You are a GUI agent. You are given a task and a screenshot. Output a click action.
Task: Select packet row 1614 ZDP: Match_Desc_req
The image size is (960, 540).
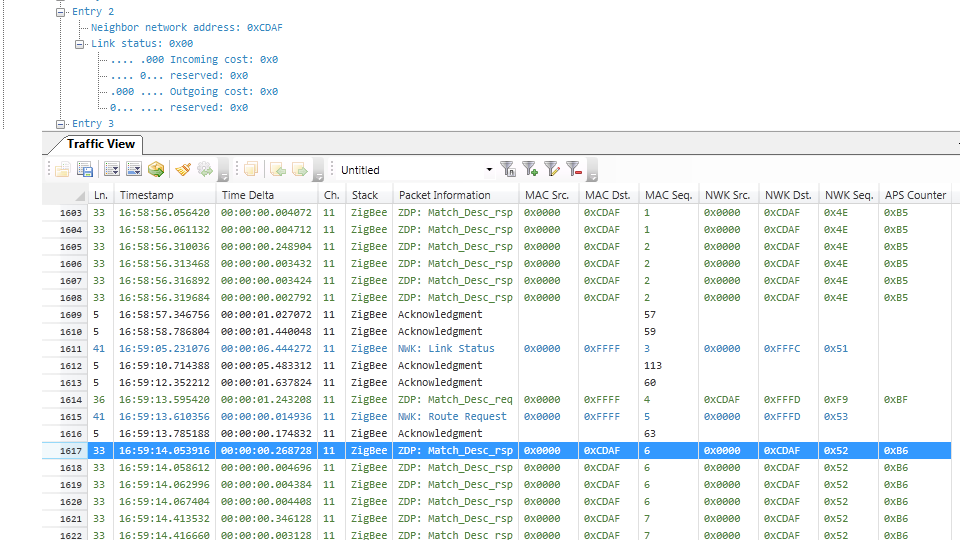(497, 400)
